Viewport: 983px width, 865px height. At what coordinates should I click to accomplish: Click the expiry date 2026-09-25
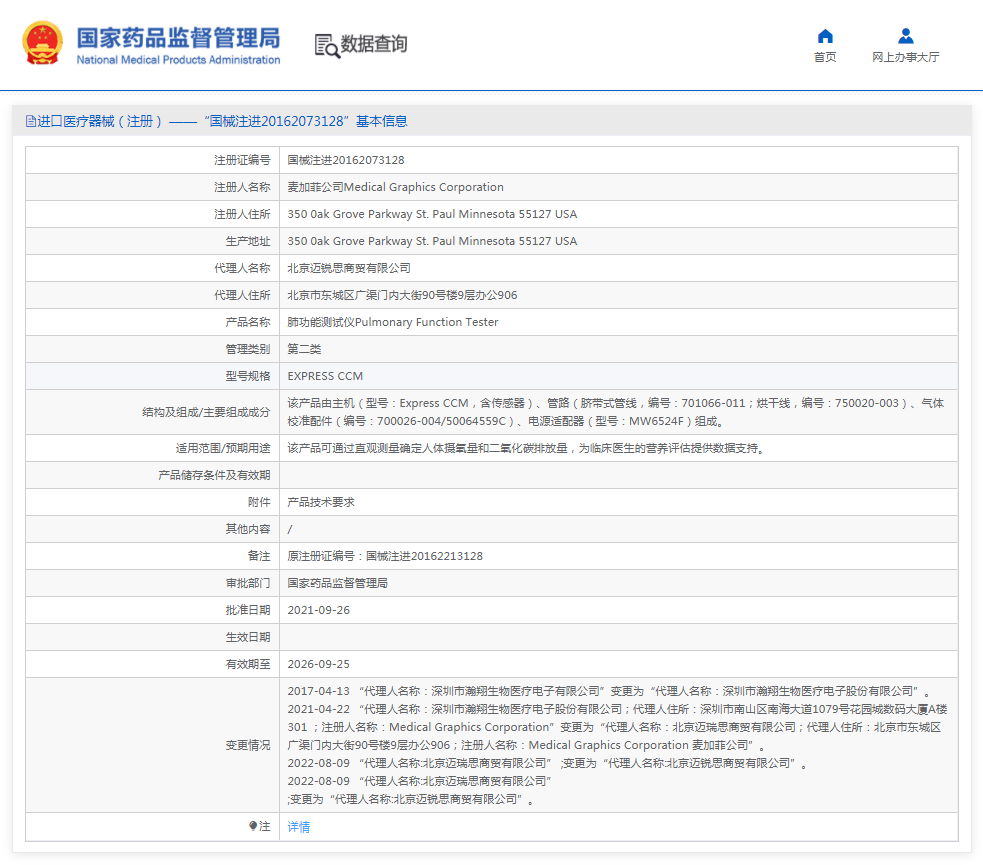319,664
